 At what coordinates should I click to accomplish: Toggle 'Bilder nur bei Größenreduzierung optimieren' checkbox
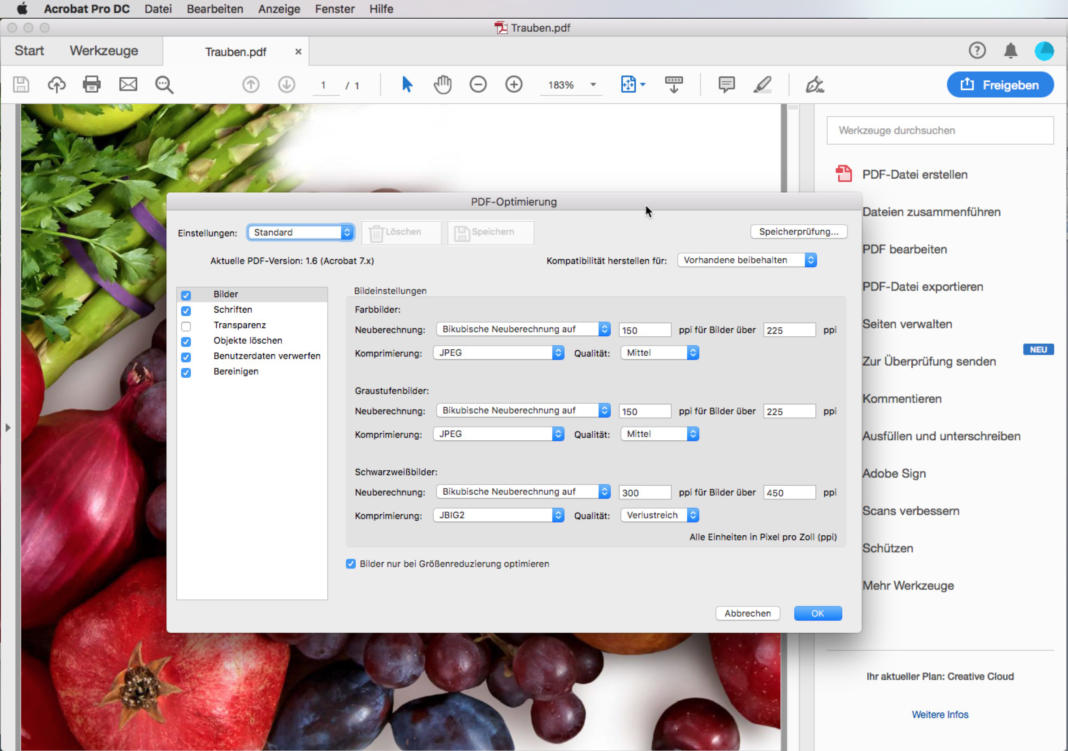tap(351, 564)
